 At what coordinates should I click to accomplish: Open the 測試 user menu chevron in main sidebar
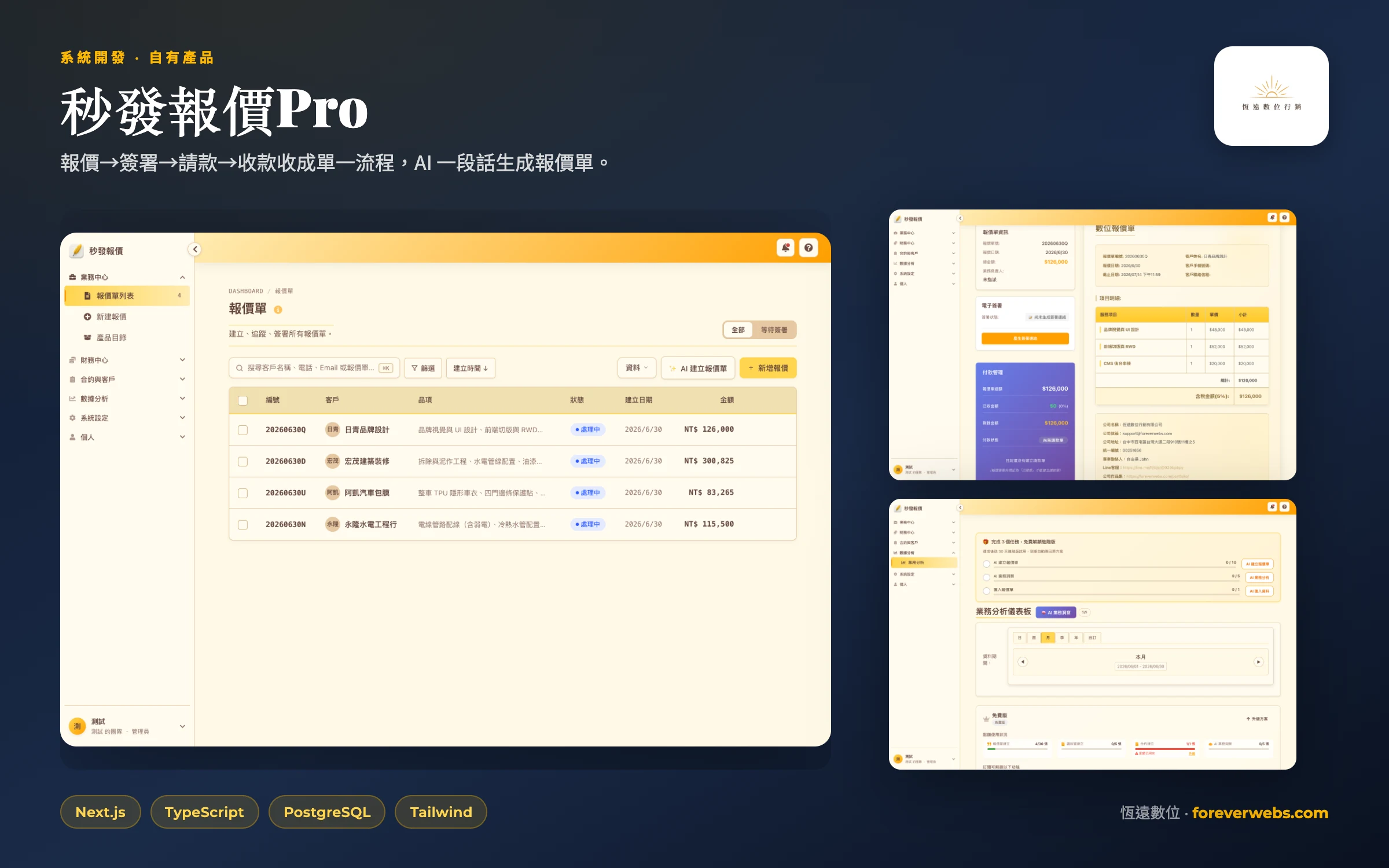[182, 726]
